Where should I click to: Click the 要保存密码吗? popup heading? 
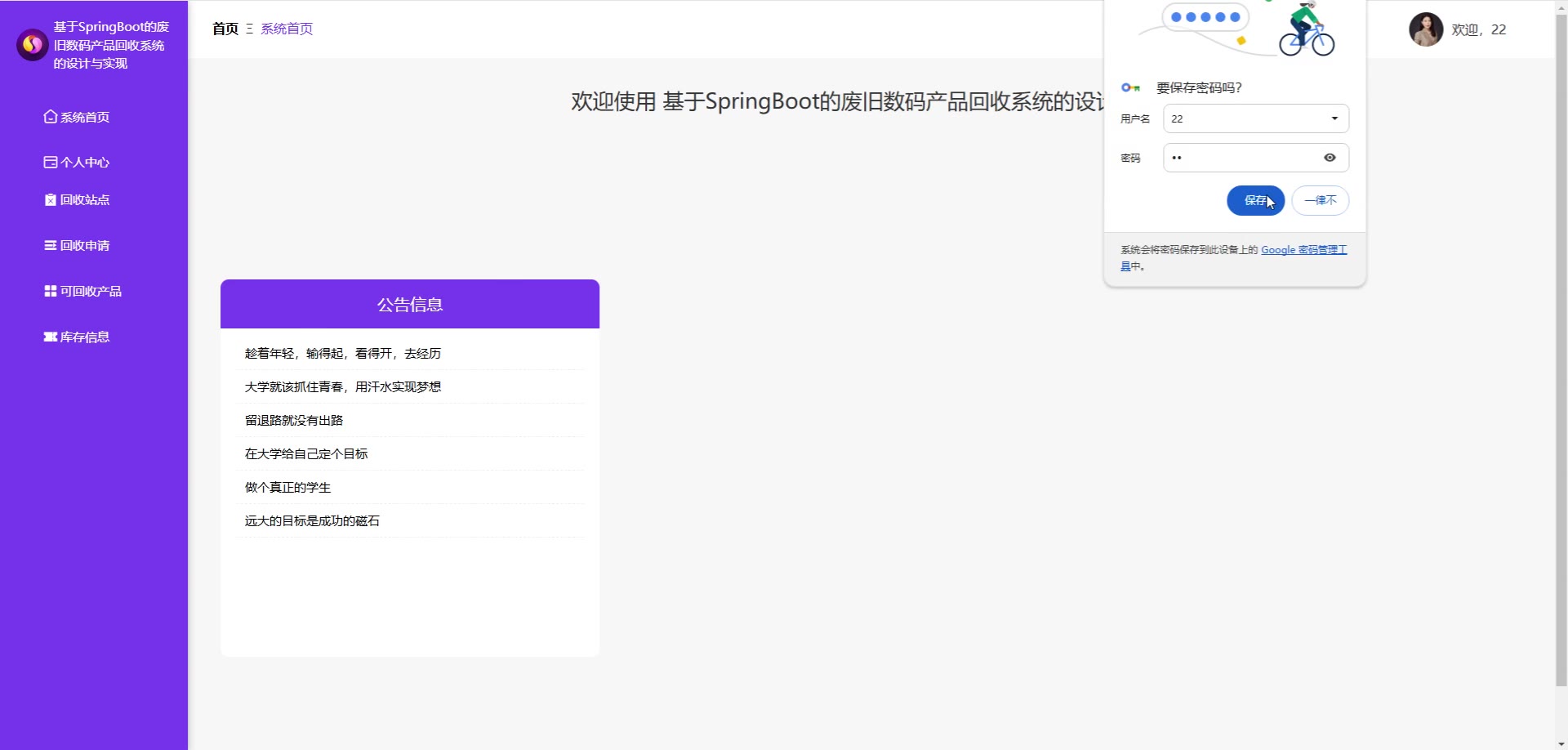[1199, 87]
